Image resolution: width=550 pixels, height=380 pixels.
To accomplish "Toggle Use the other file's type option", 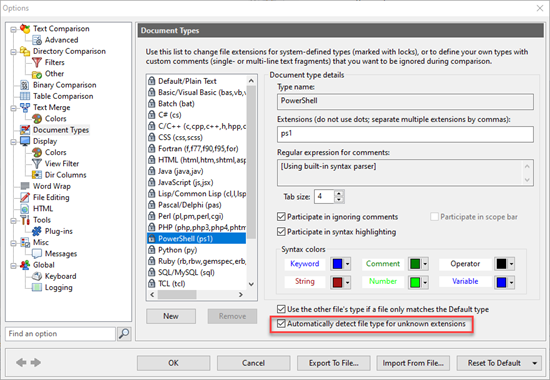I will [281, 309].
